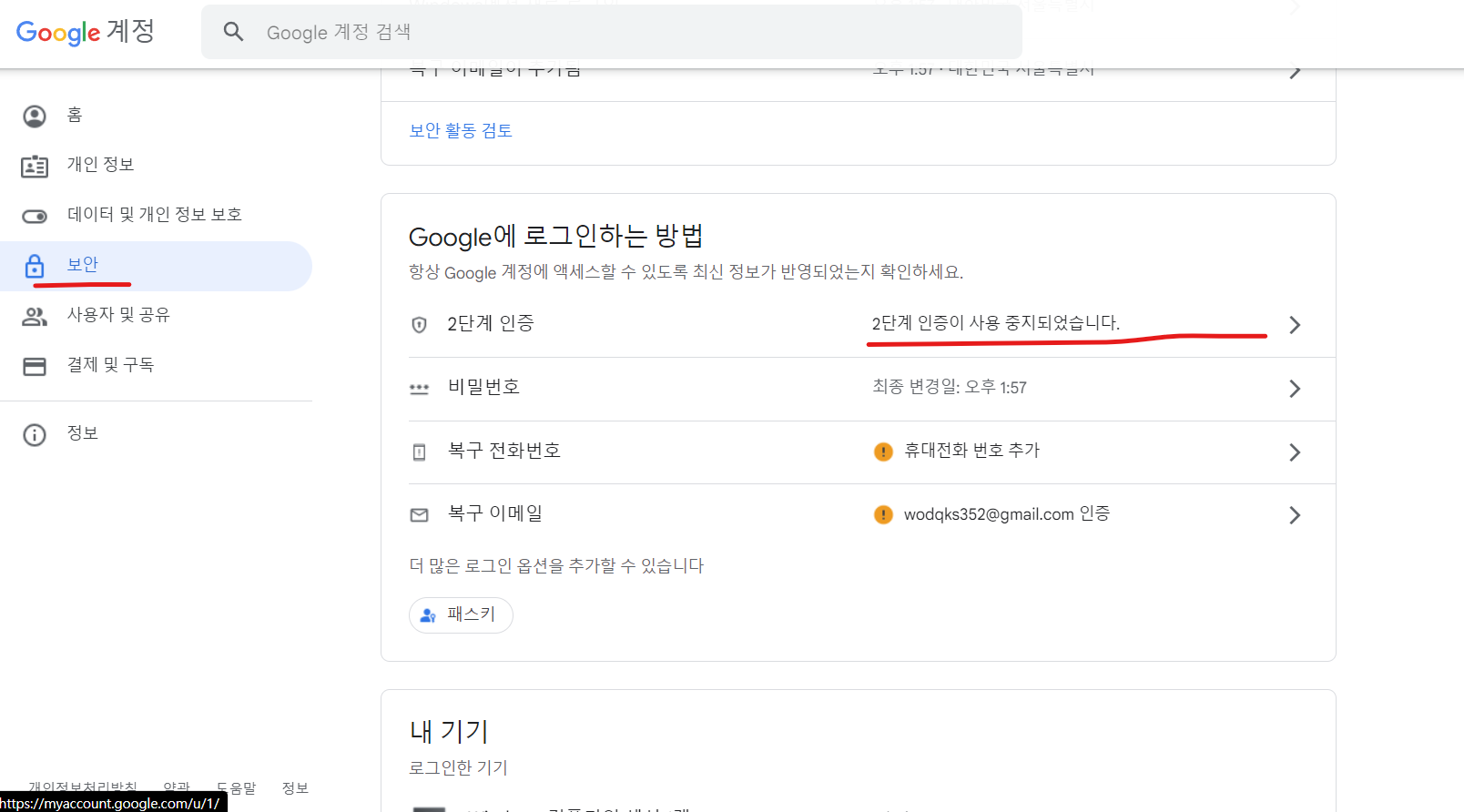The height and width of the screenshot is (812, 1464).
Task: Click warning icon beside wodqks352@gmail.com 인증
Action: tap(883, 514)
